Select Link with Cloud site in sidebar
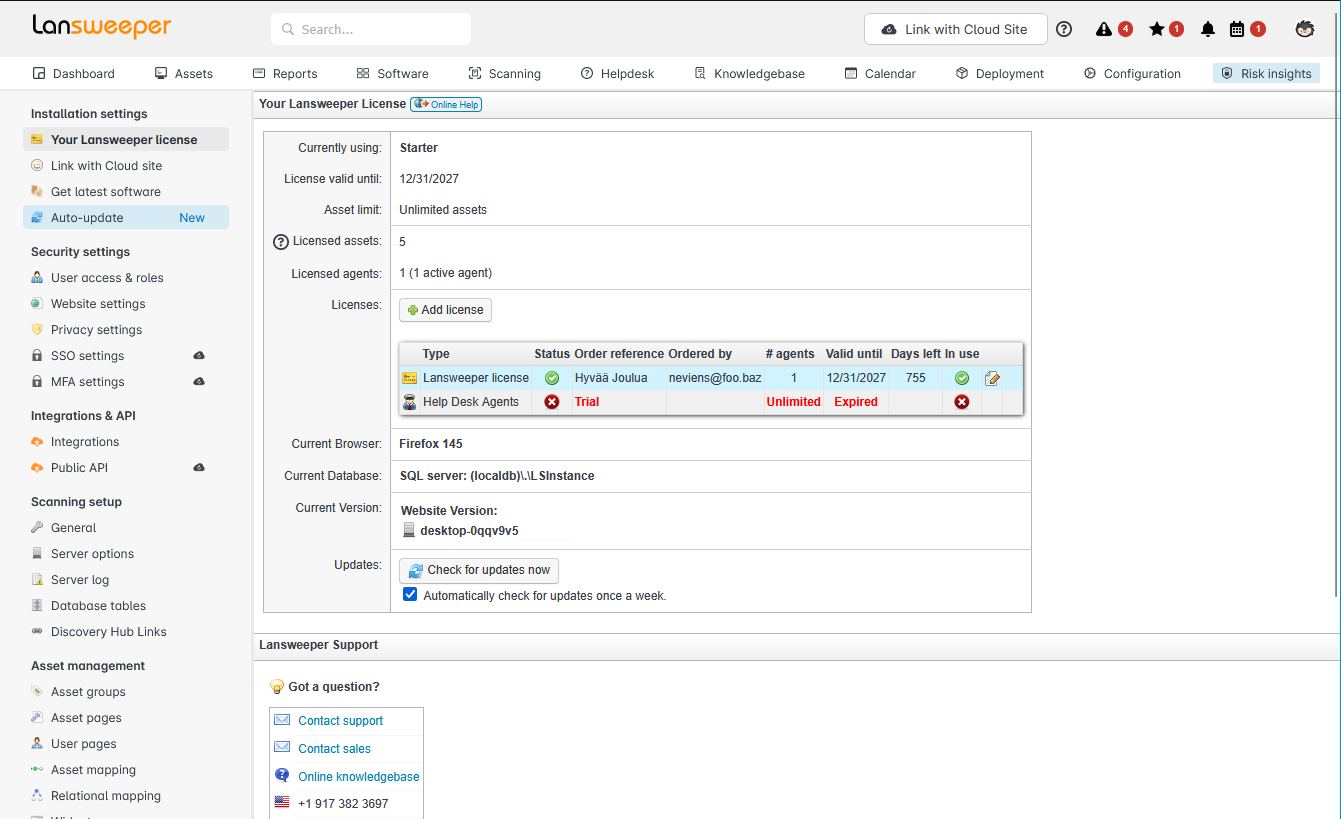The width and height of the screenshot is (1341, 819). point(126,166)
